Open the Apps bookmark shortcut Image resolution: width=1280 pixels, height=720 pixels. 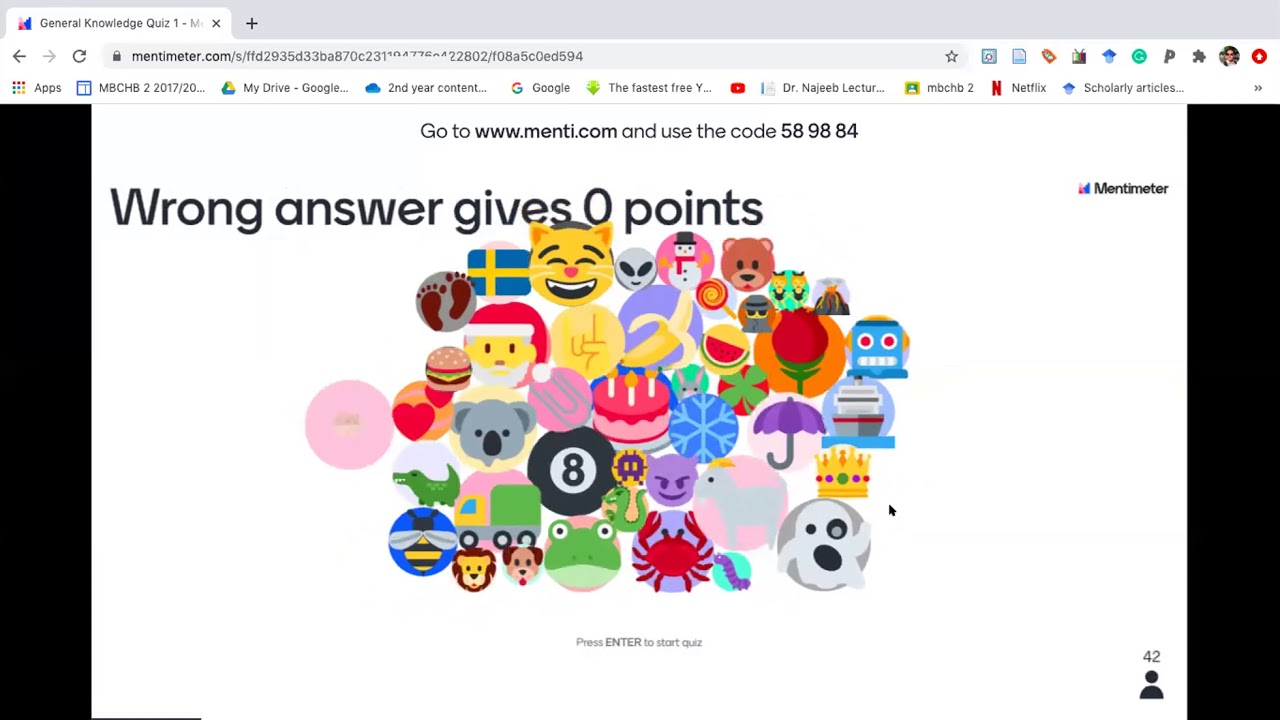tap(37, 88)
